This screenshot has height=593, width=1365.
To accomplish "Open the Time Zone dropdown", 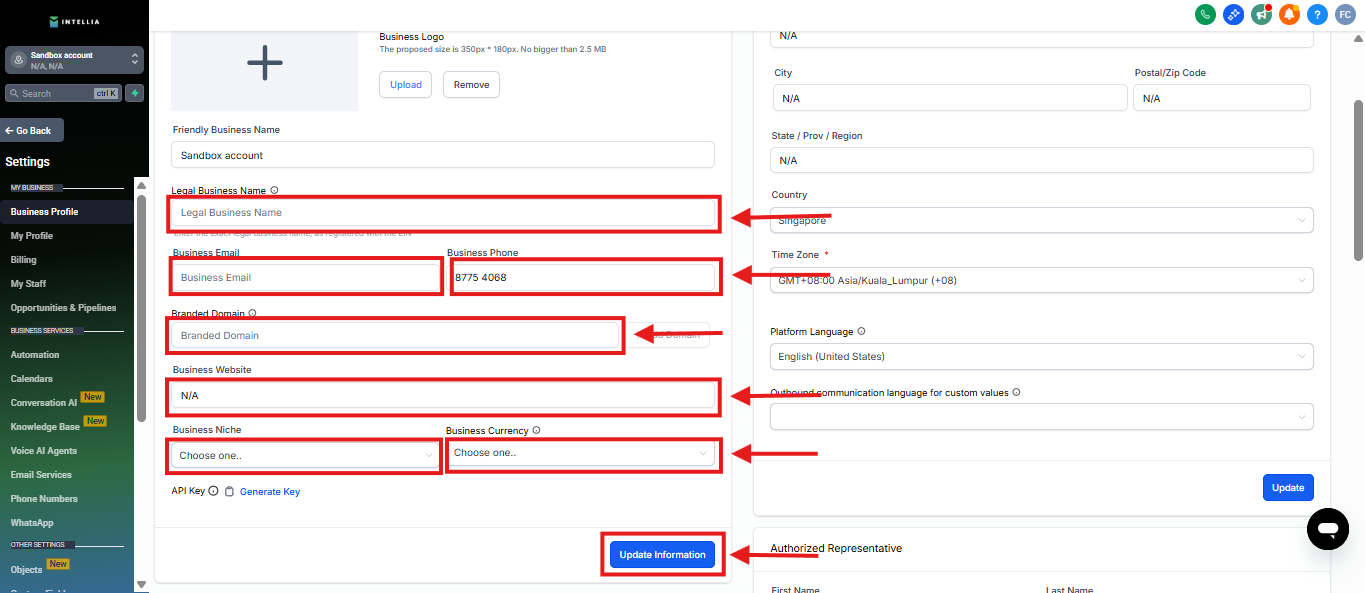I will click(1041, 281).
